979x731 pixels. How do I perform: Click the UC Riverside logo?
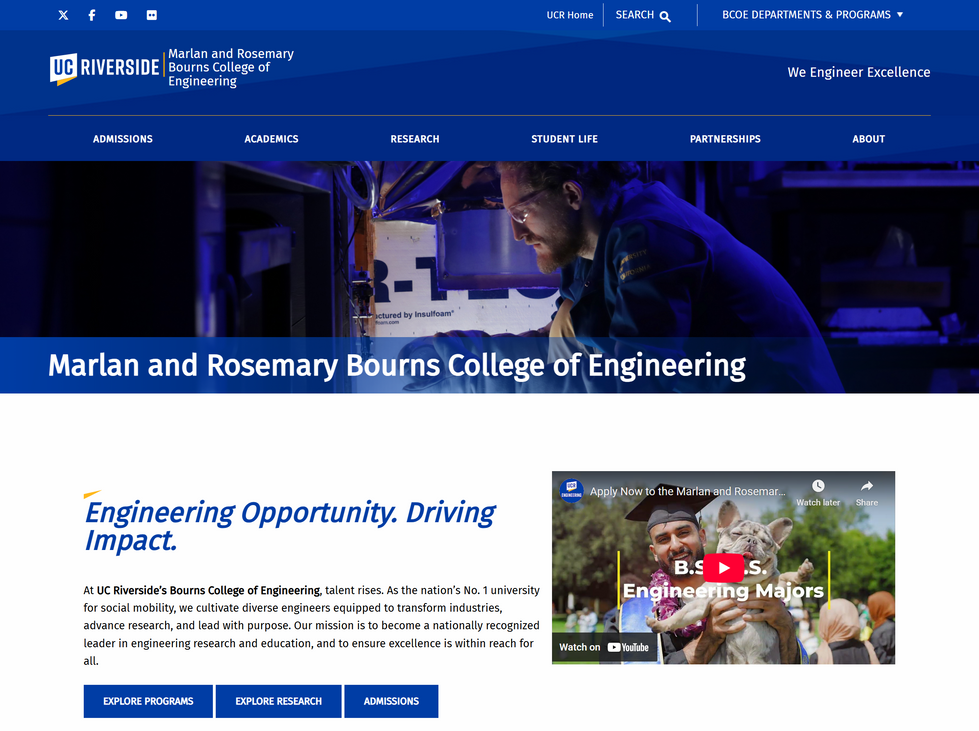(x=105, y=67)
